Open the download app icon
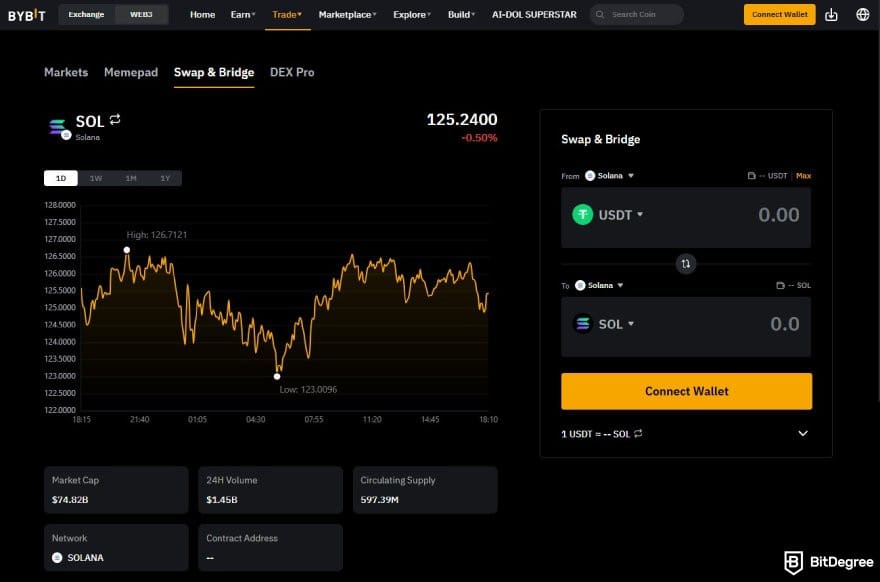The width and height of the screenshot is (880, 582). tap(831, 15)
